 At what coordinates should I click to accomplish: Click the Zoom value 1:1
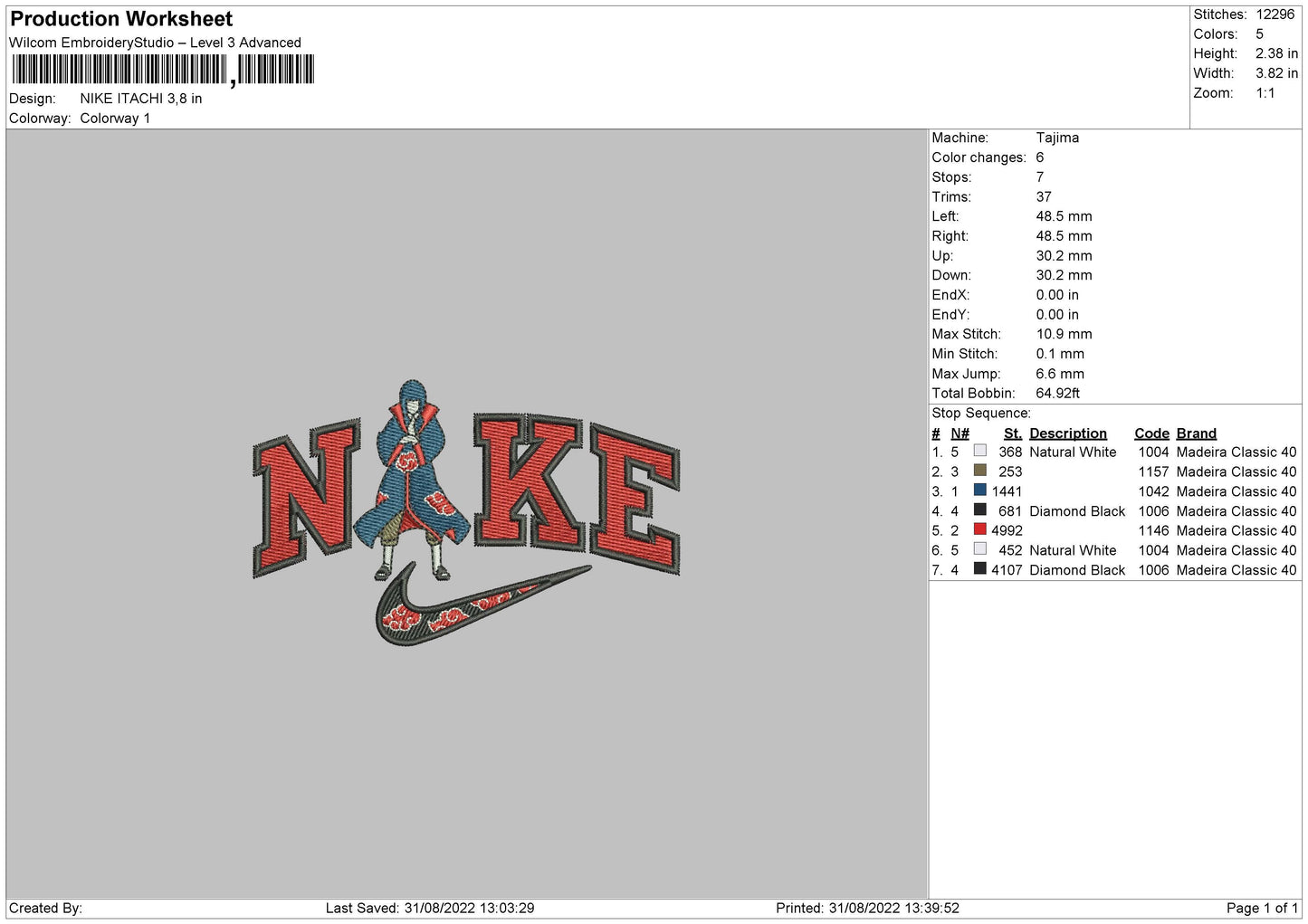pos(1265,93)
